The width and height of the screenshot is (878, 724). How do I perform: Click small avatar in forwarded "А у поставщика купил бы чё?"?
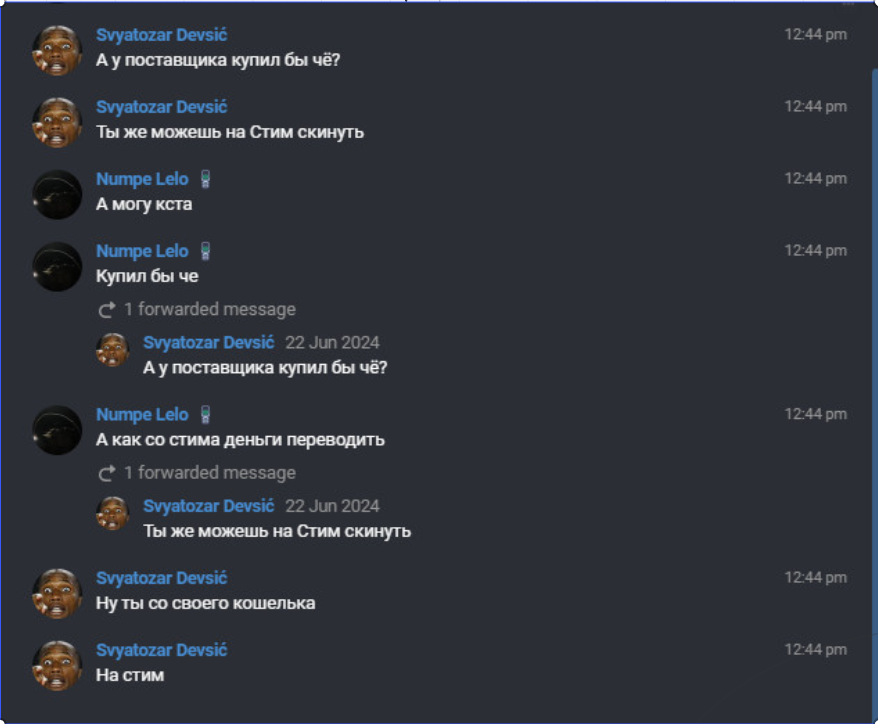click(112, 350)
